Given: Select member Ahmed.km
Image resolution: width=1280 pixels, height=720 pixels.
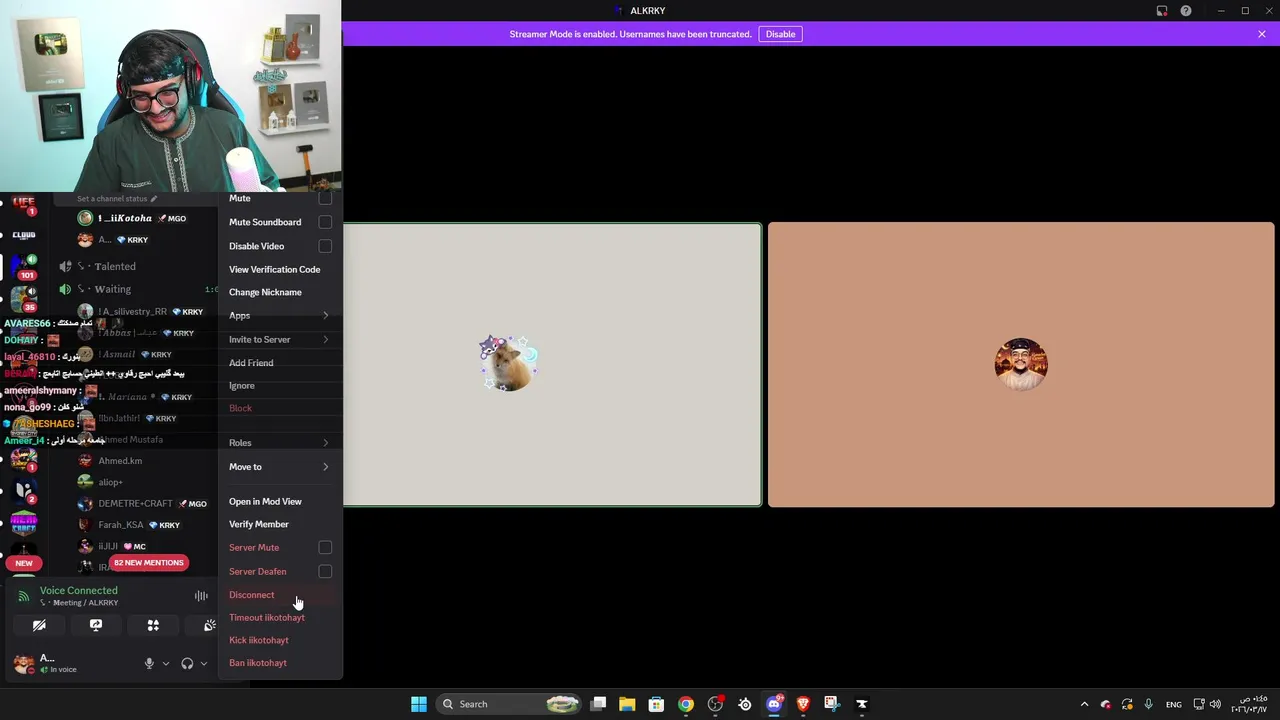Looking at the screenshot, I should coord(120,461).
